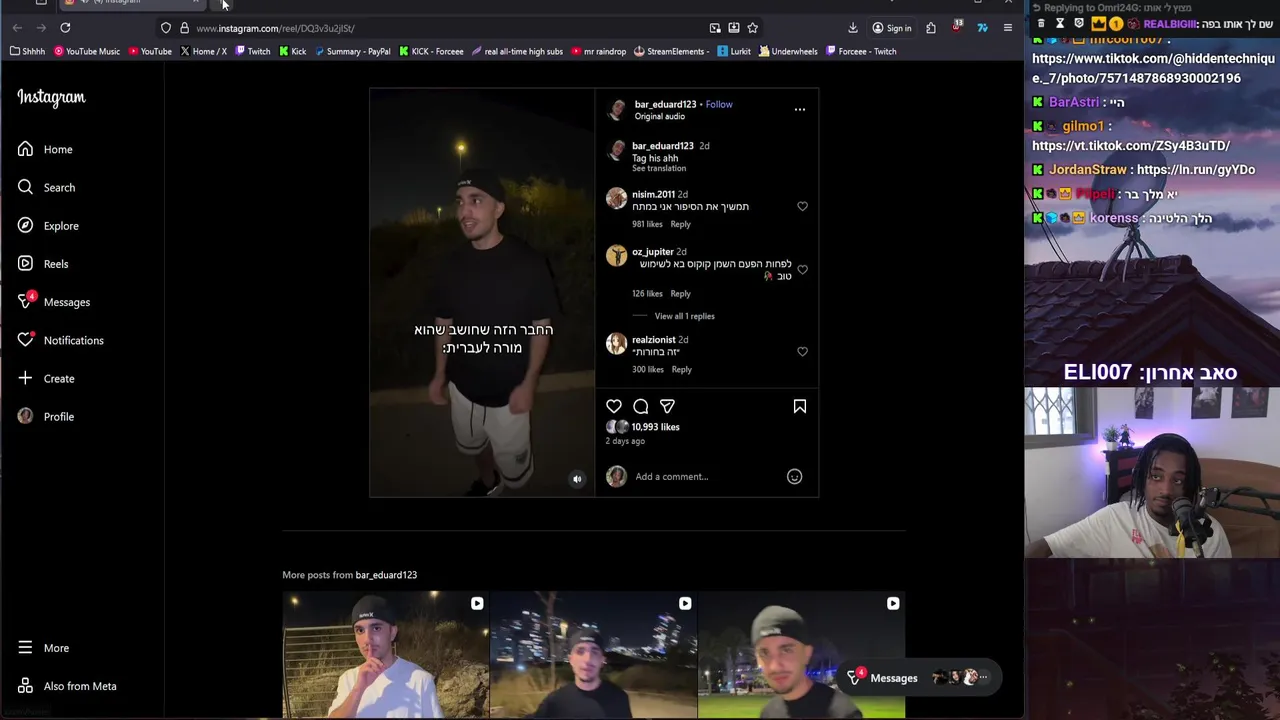Follow bar_eduard123
This screenshot has width=1280, height=720.
point(719,104)
